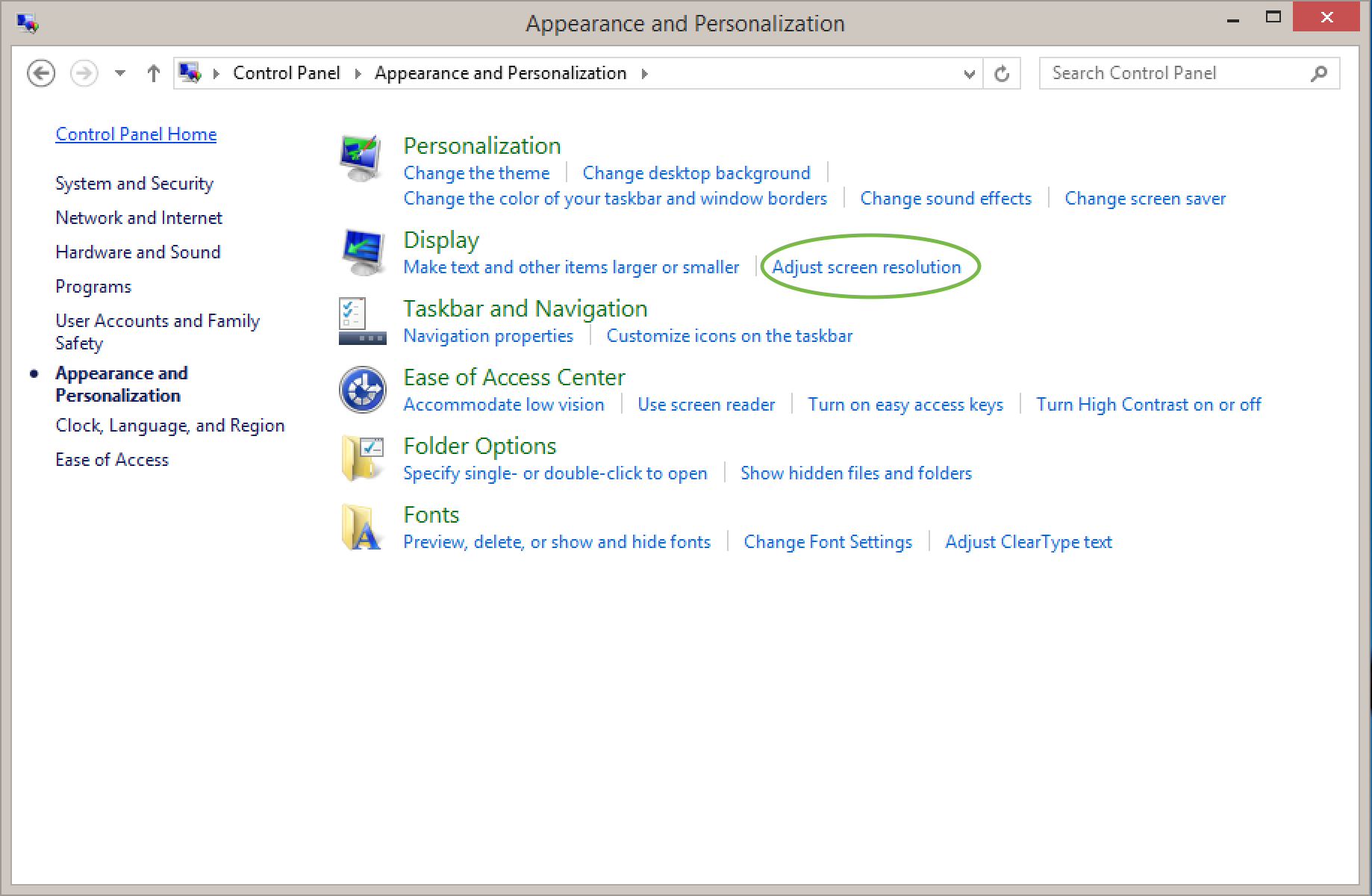
Task: Click the Forward navigation arrow
Action: tap(84, 73)
